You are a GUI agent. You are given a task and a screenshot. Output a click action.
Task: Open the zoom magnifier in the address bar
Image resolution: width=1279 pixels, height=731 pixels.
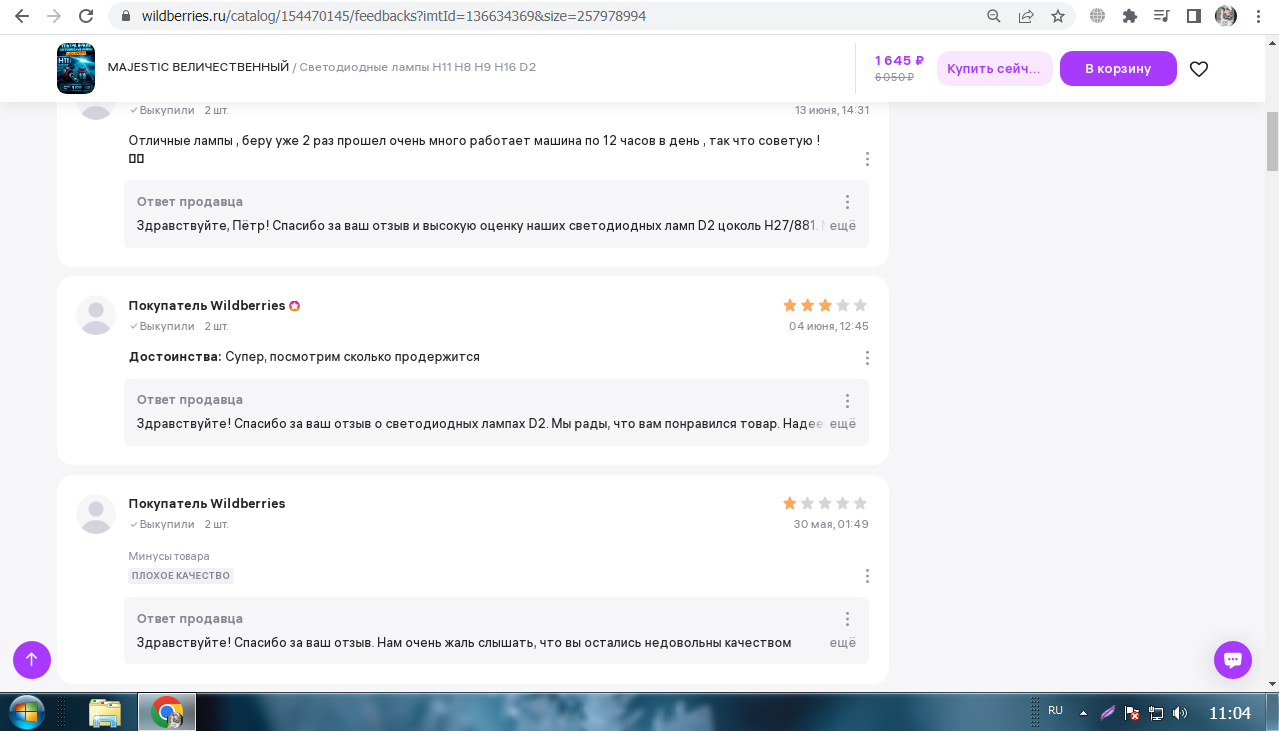[x=994, y=16]
